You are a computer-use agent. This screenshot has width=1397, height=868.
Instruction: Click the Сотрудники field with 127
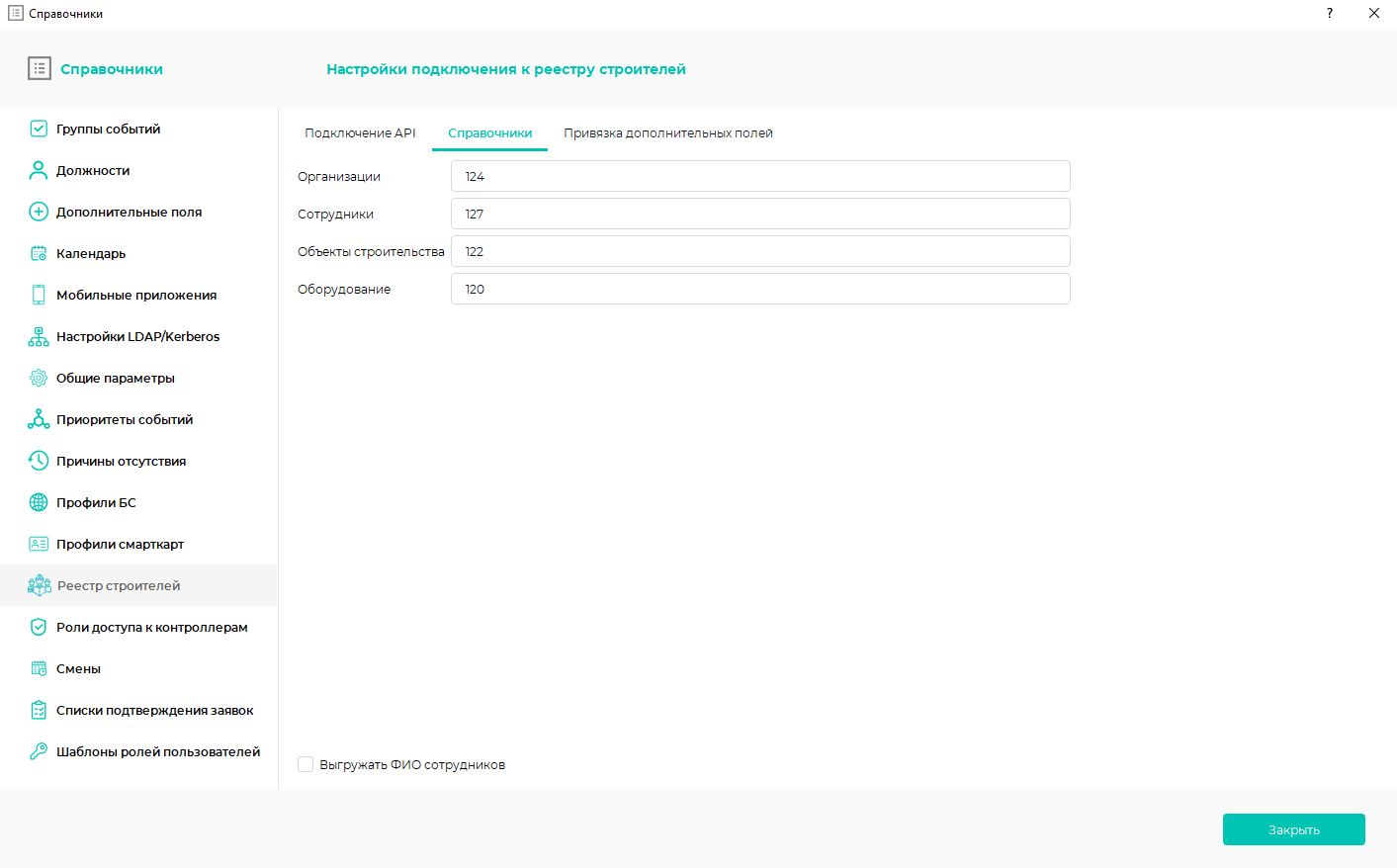click(759, 214)
